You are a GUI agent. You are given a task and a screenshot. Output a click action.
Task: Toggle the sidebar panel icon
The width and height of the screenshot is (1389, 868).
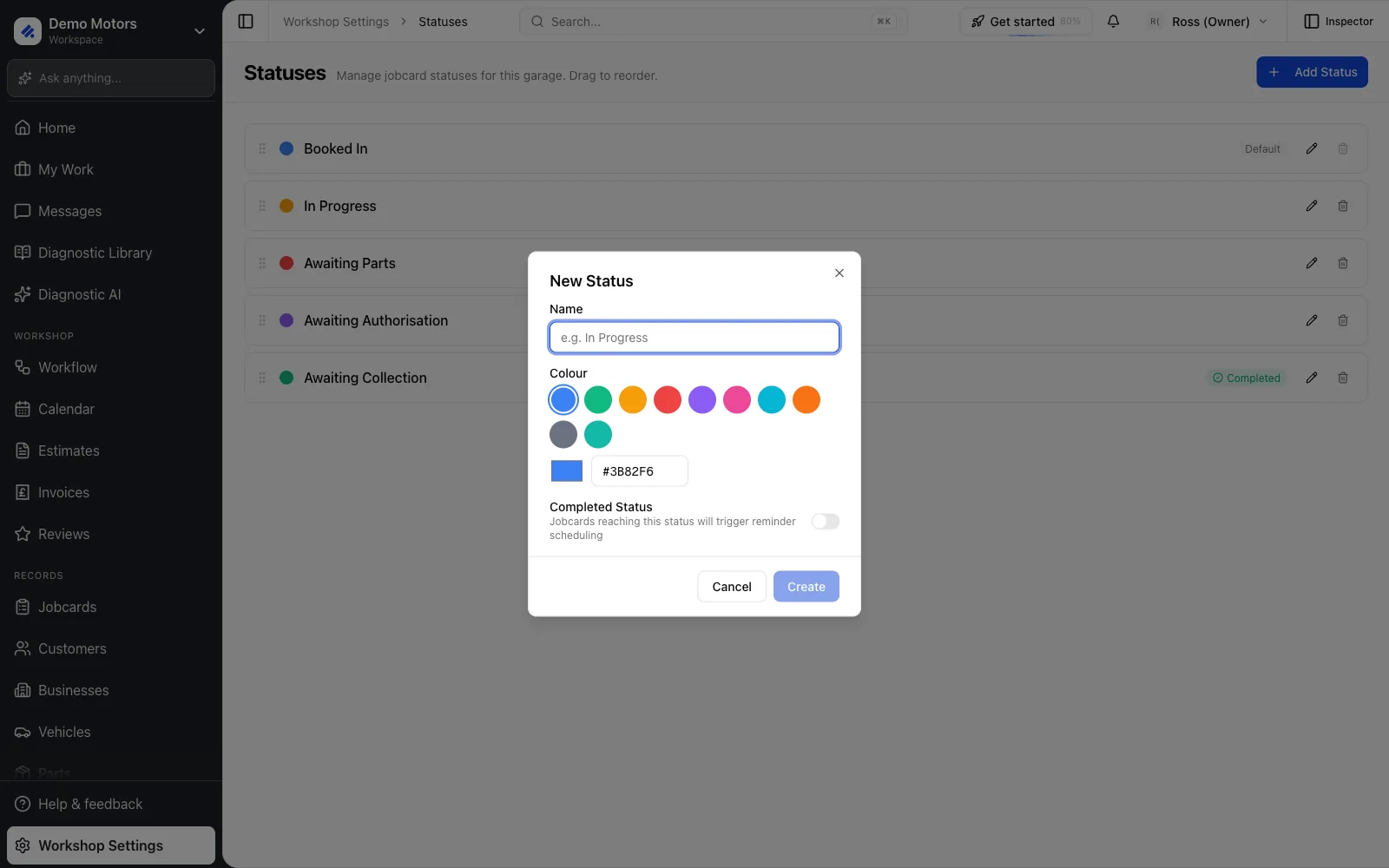(246, 22)
